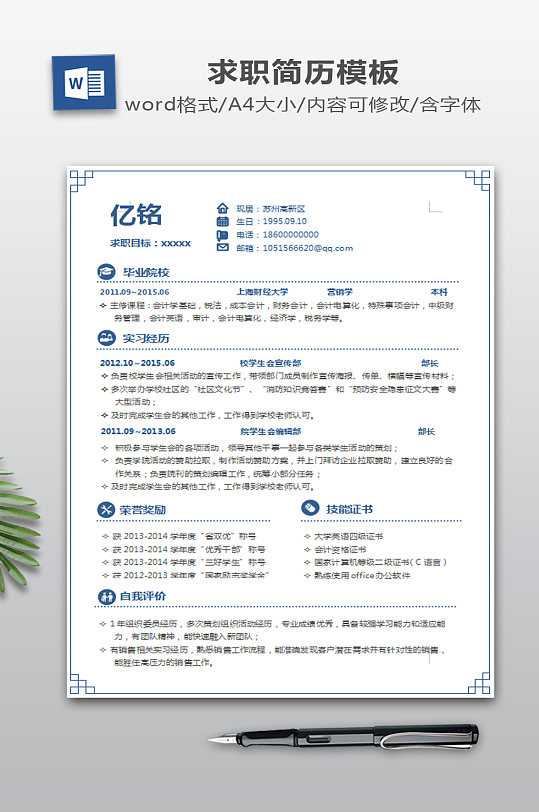The height and width of the screenshot is (812, 539).
Task: Click 国家计算机等级二级证书 line
Action: point(375,562)
